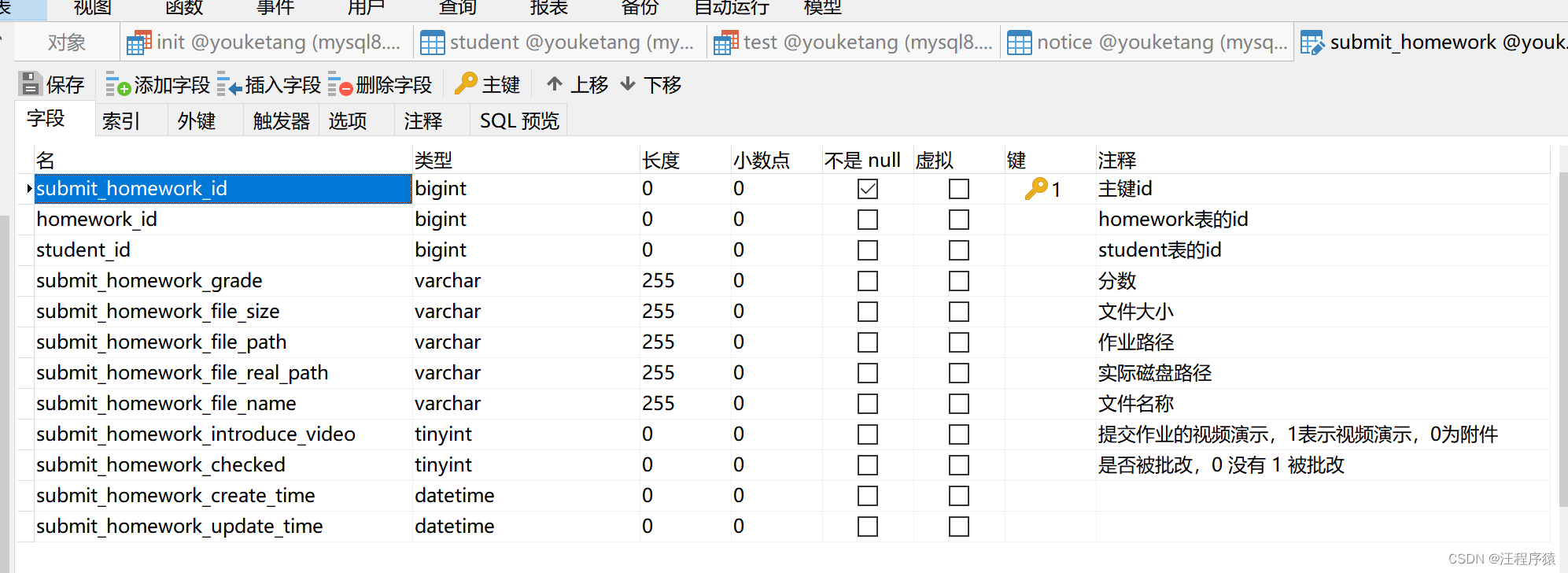
Task: Click the Save (保存) disk icon
Action: pyautogui.click(x=30, y=83)
